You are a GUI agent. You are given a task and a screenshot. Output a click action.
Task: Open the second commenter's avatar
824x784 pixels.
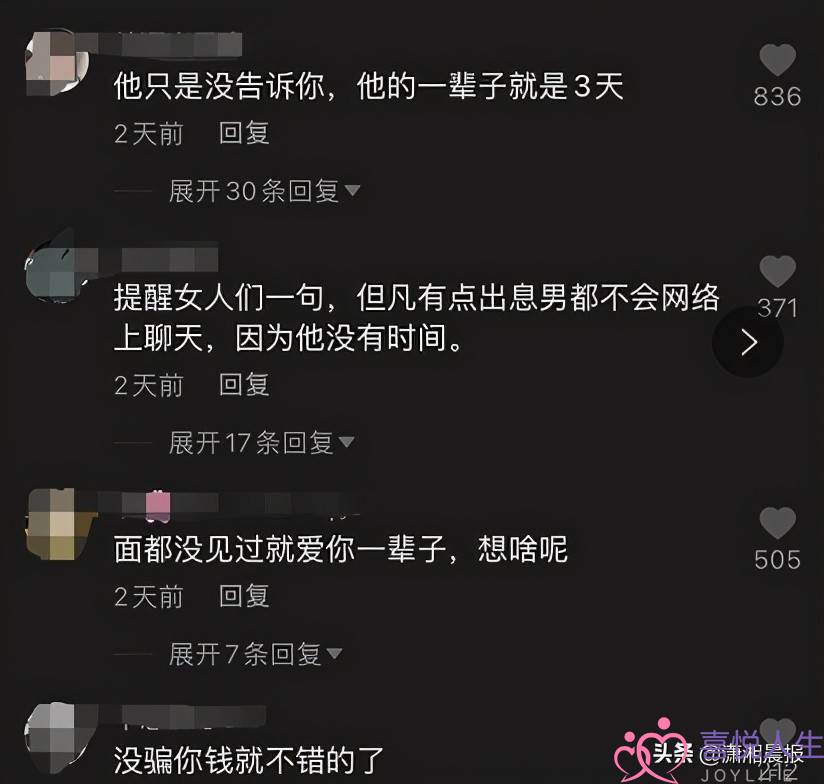point(57,269)
